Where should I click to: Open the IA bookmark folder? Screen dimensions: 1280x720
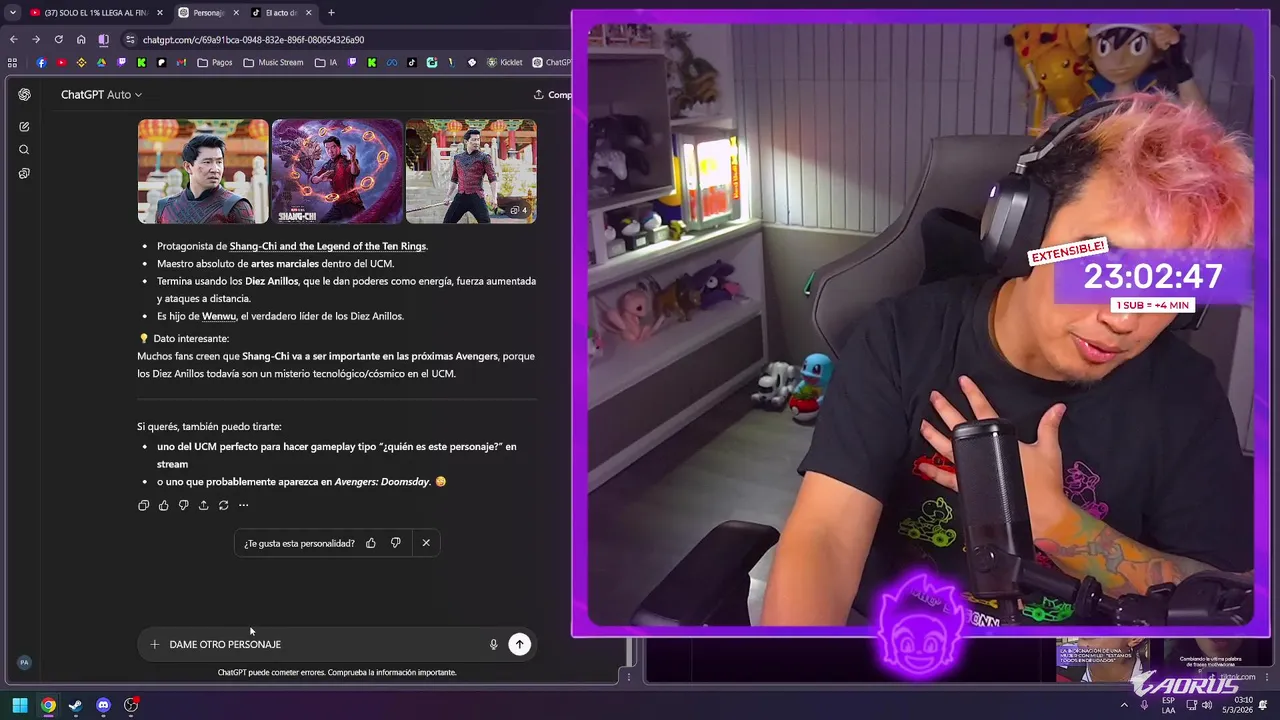(x=325, y=62)
